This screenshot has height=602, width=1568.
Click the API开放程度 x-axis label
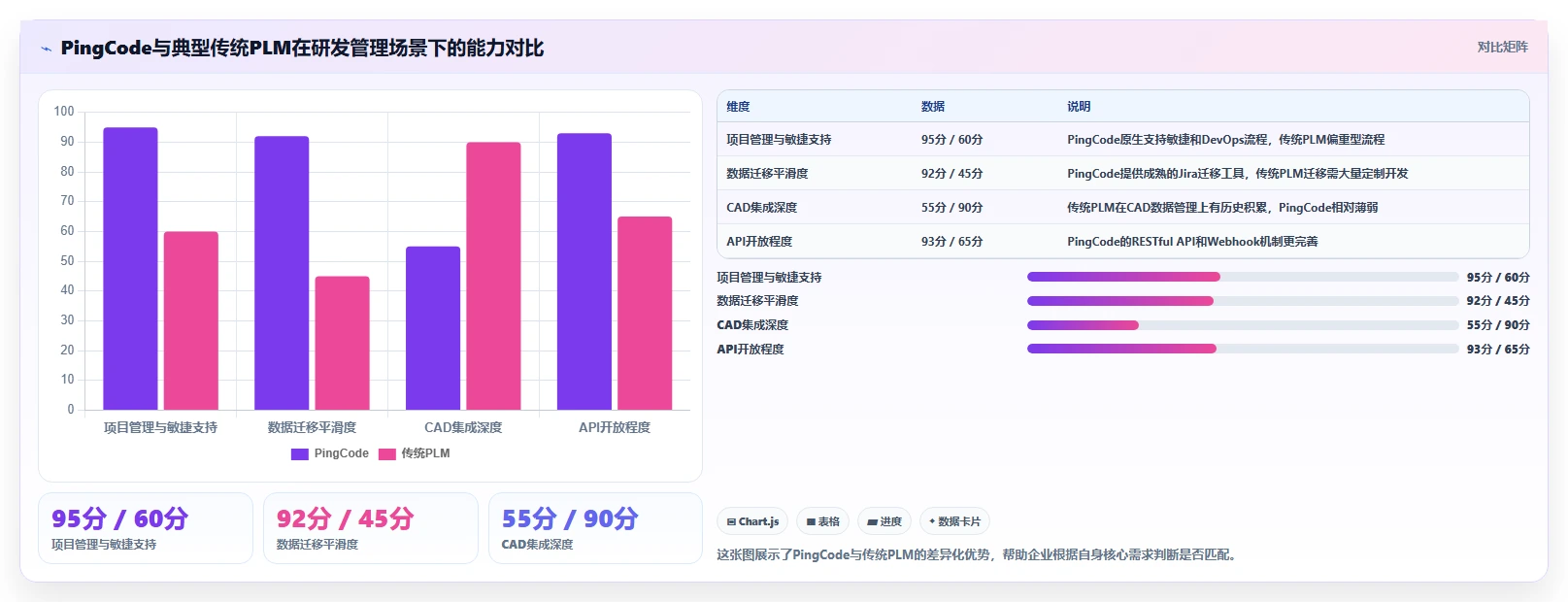[x=615, y=427]
